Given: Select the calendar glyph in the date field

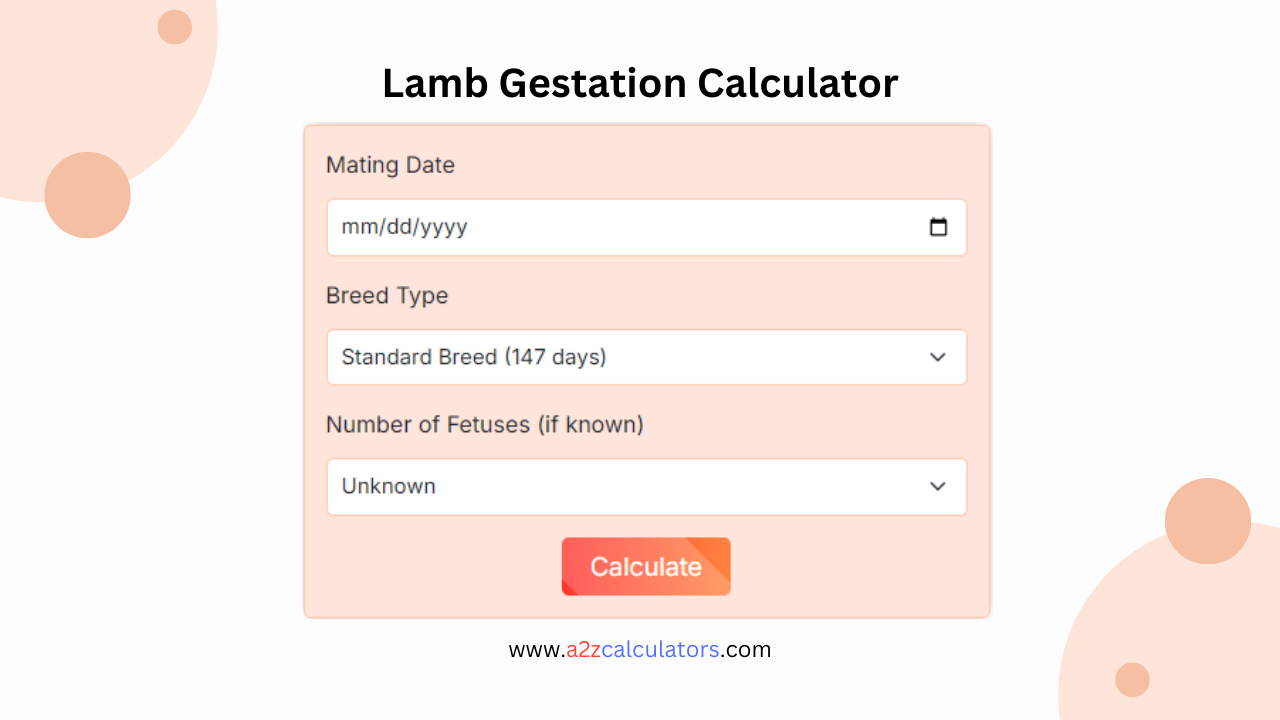Looking at the screenshot, I should [x=938, y=227].
